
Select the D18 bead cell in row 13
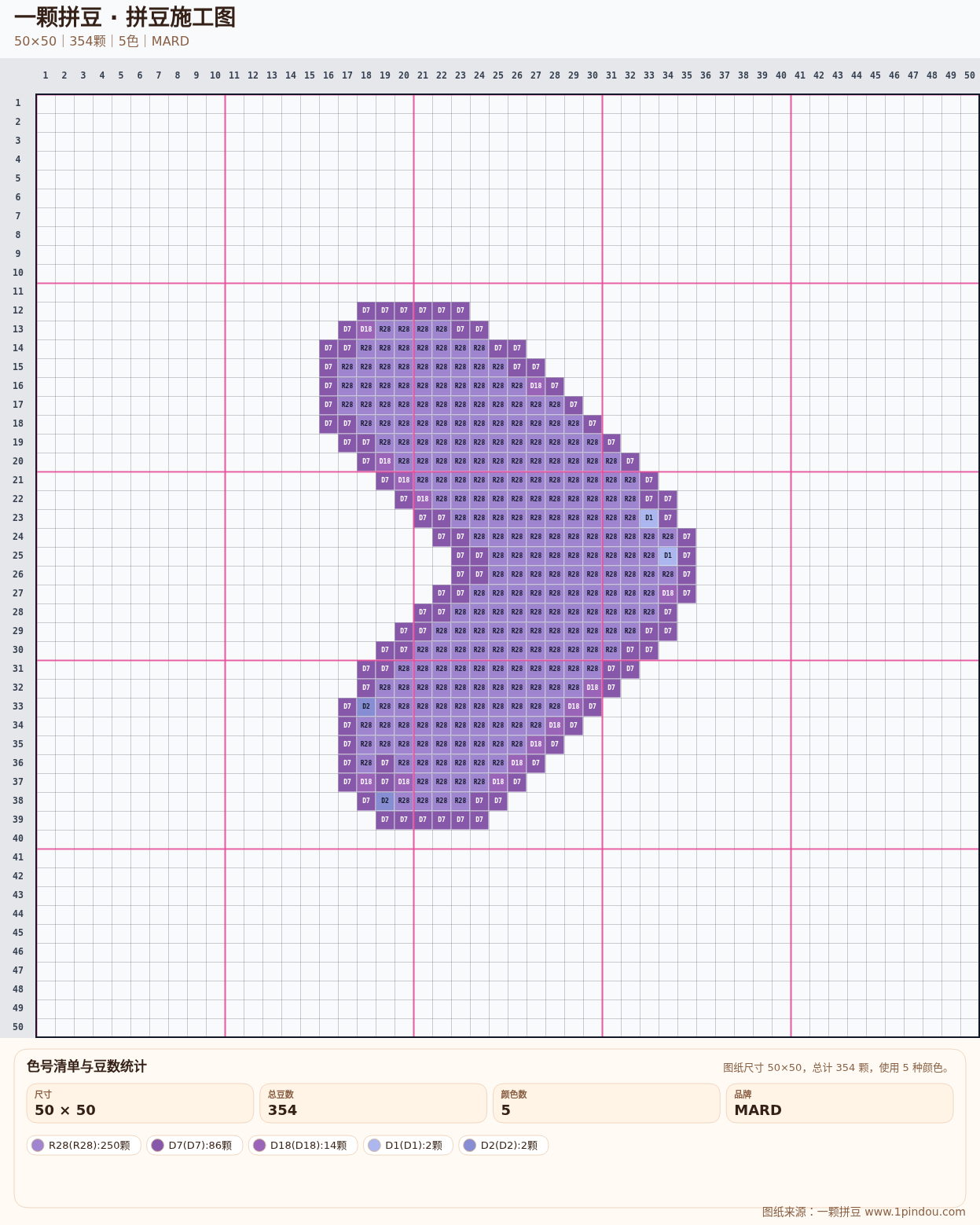click(366, 329)
